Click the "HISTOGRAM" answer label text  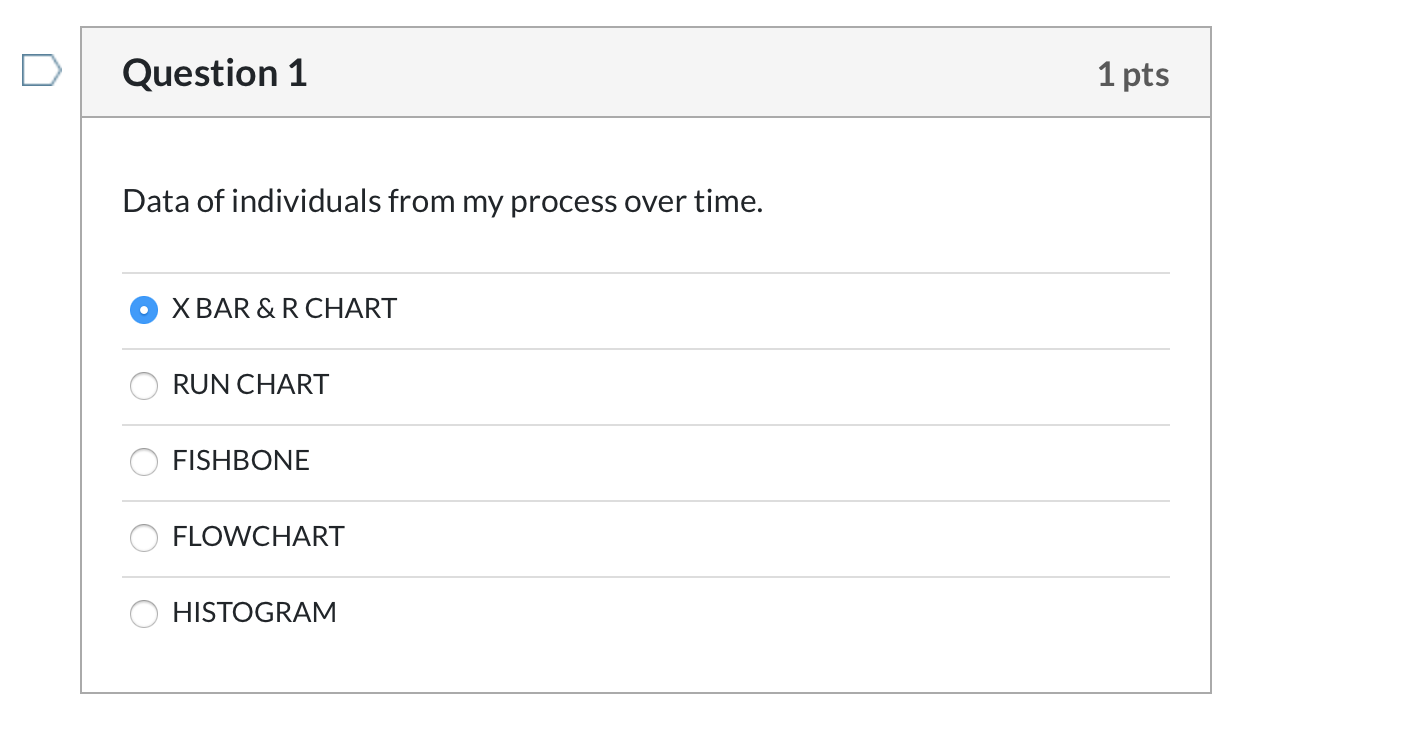254,613
